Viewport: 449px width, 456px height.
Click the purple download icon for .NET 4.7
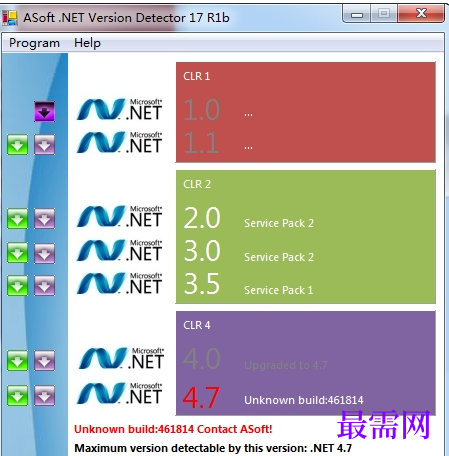pos(44,396)
